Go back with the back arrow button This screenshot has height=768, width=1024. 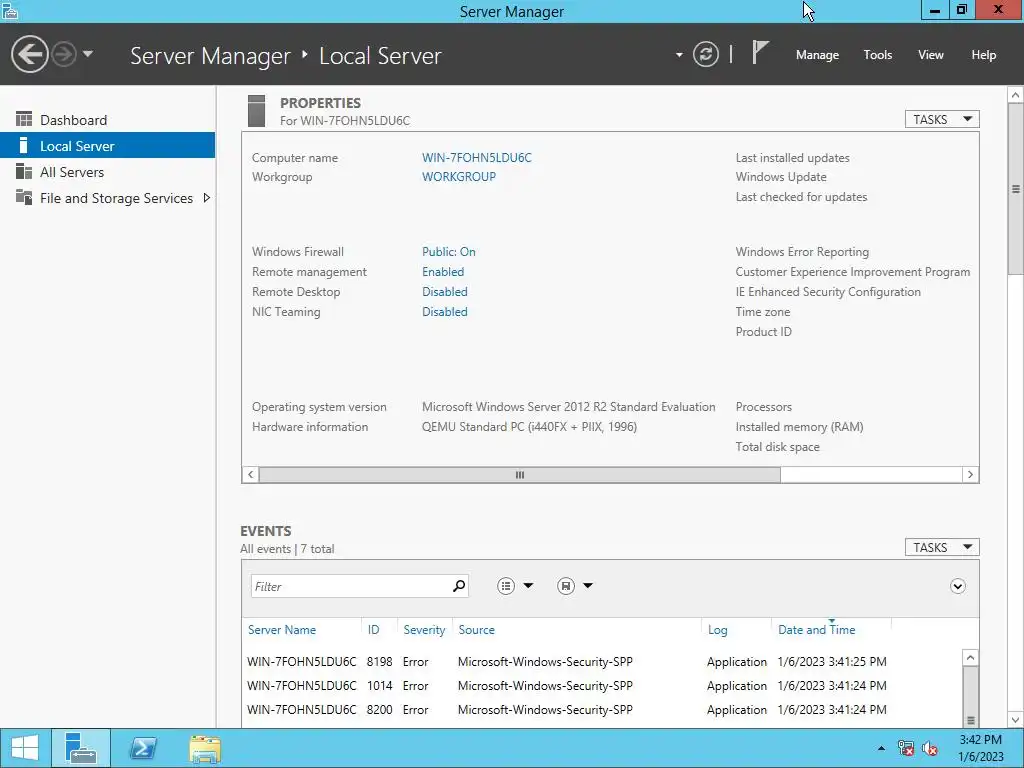click(x=29, y=54)
